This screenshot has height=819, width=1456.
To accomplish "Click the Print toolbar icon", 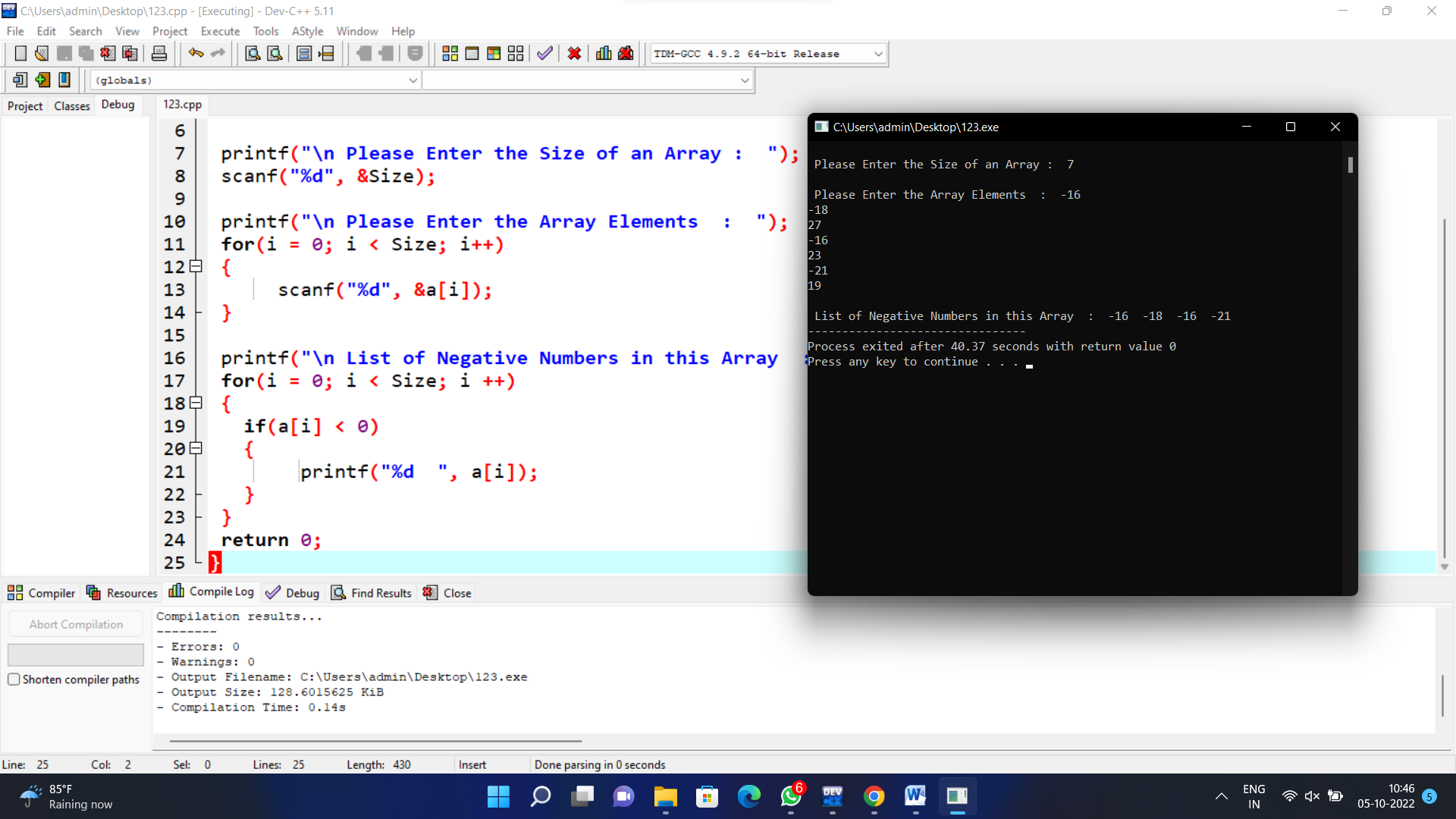I will [x=159, y=54].
